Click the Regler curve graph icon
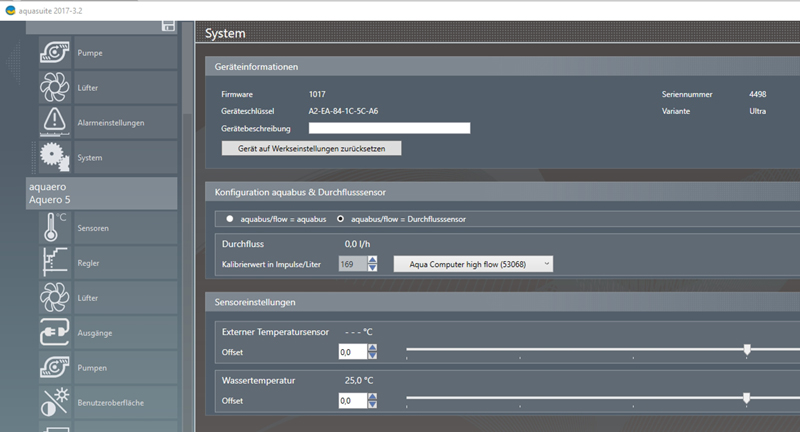 pyautogui.click(x=56, y=263)
